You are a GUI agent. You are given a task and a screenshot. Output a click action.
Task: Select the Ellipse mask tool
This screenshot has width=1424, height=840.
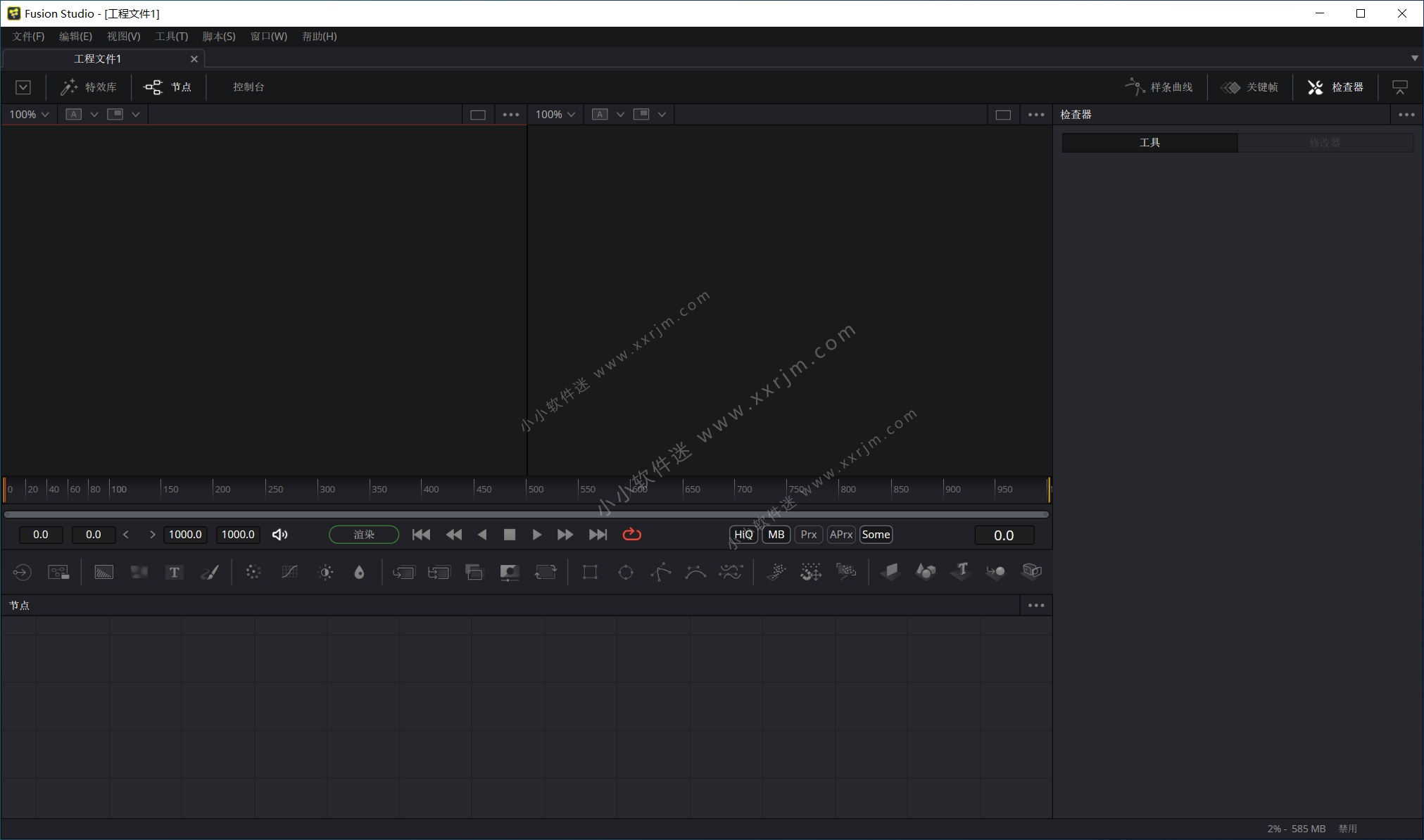625,572
